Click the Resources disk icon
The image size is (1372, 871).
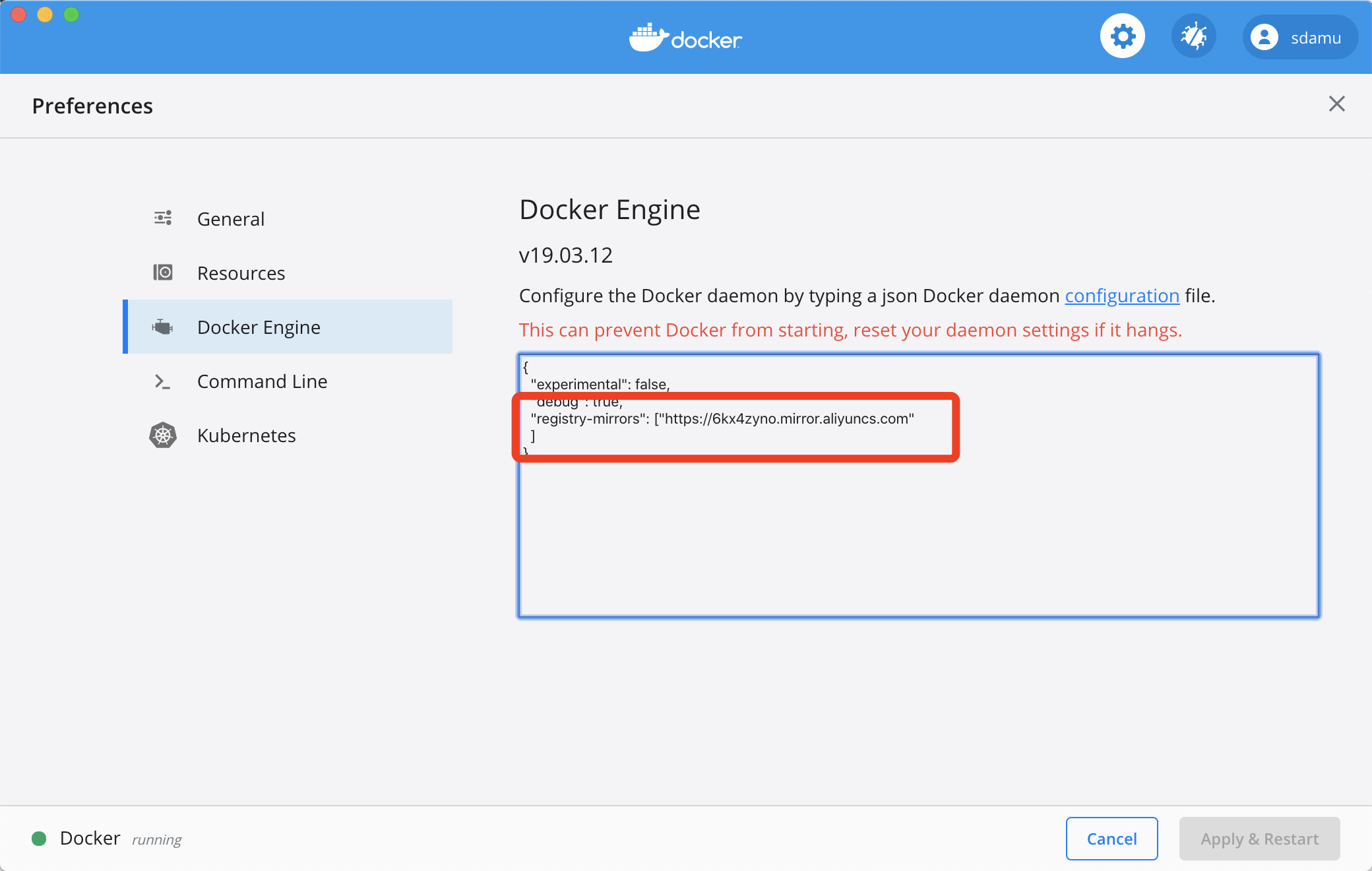pyautogui.click(x=163, y=273)
